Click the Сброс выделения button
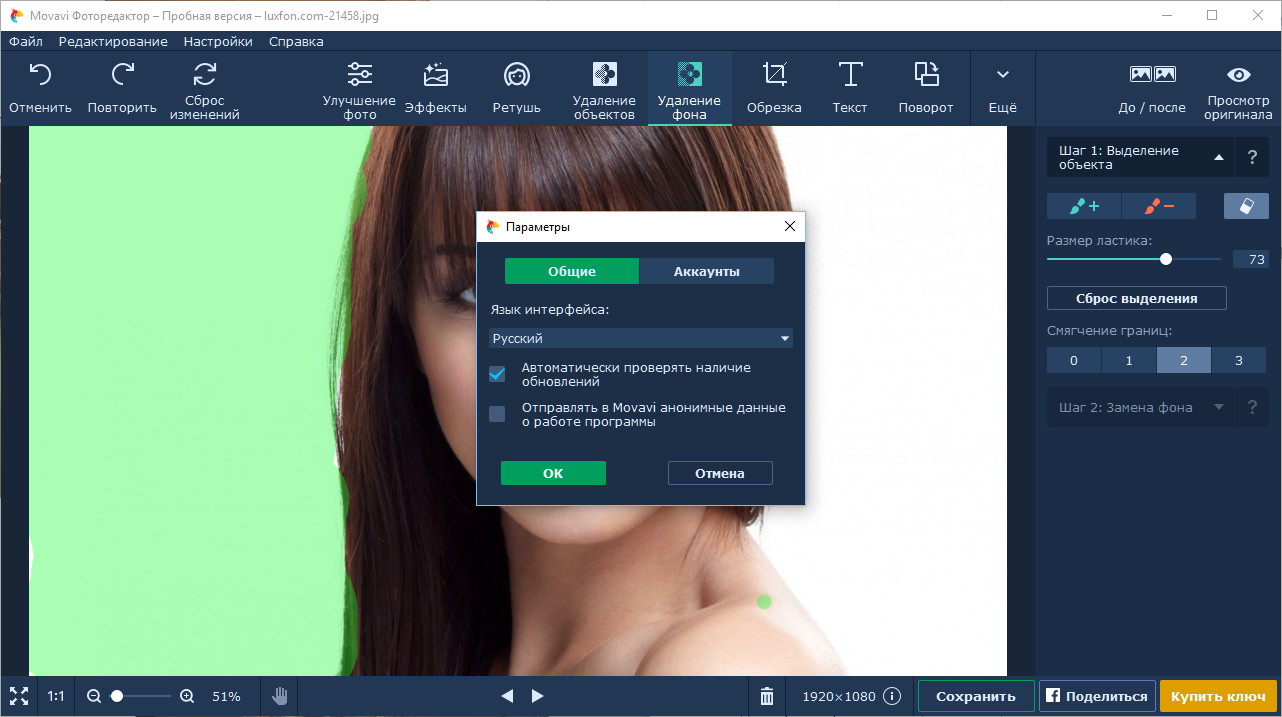The image size is (1282, 717). [x=1136, y=298]
